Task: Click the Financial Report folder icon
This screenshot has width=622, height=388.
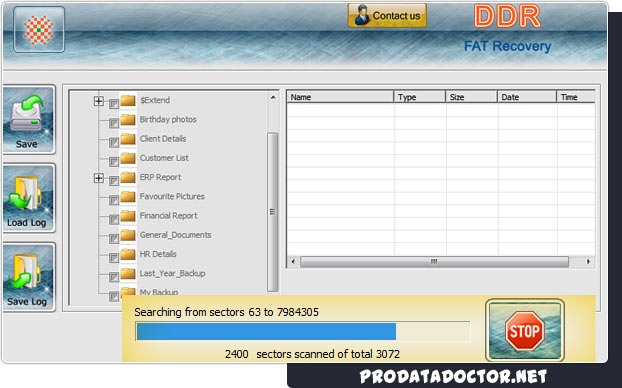Action: coord(128,216)
